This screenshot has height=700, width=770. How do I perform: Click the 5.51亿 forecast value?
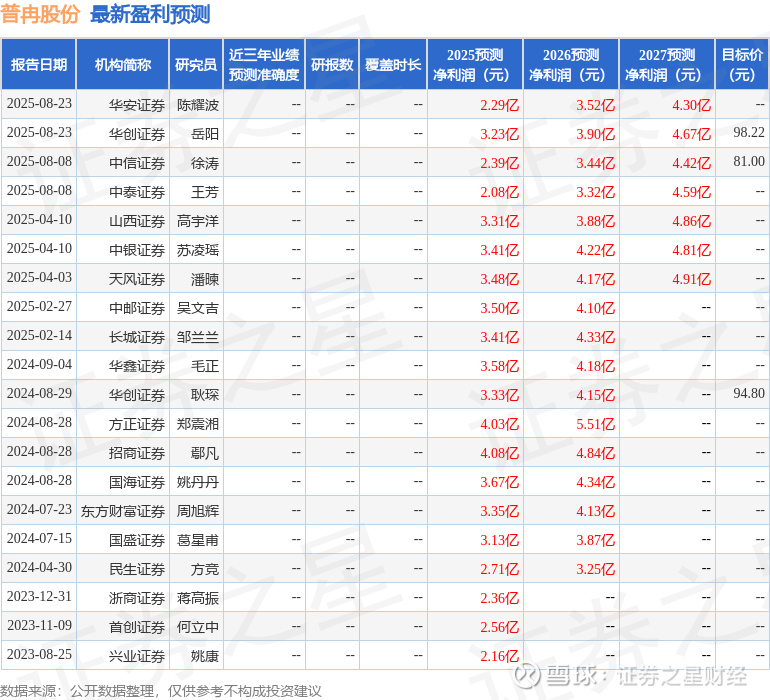pos(595,423)
